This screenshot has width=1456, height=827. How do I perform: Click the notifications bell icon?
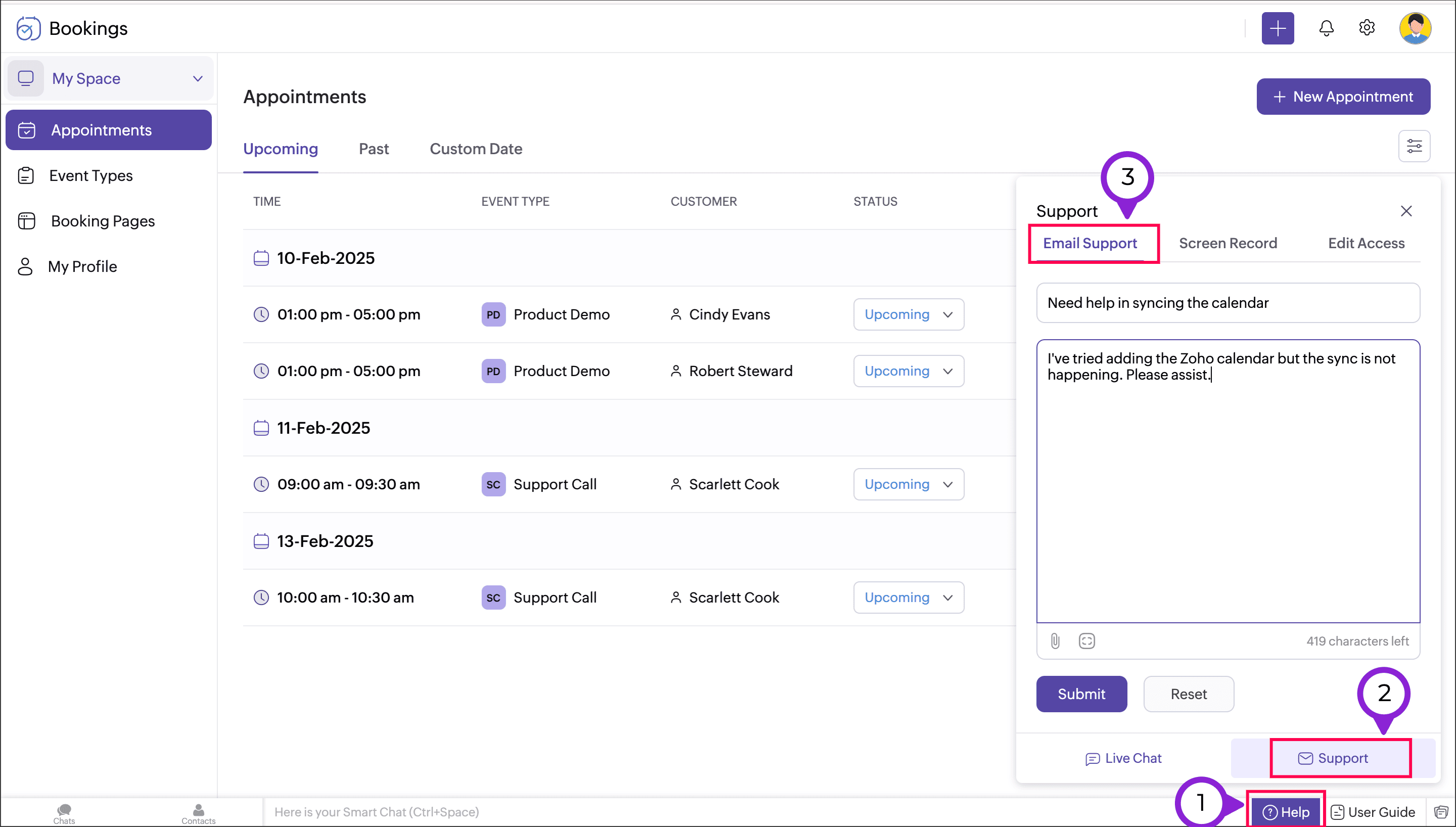point(1326,28)
